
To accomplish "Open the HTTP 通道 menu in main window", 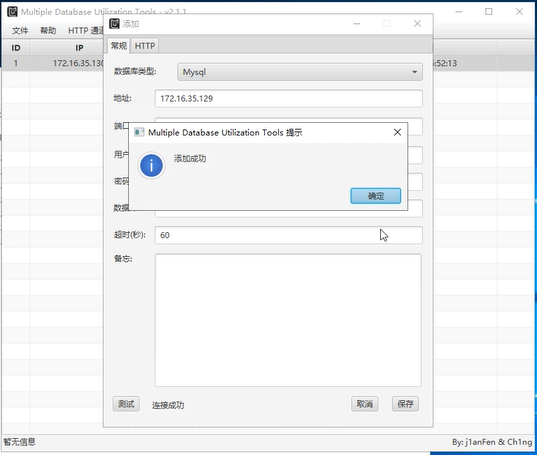I will (86, 30).
